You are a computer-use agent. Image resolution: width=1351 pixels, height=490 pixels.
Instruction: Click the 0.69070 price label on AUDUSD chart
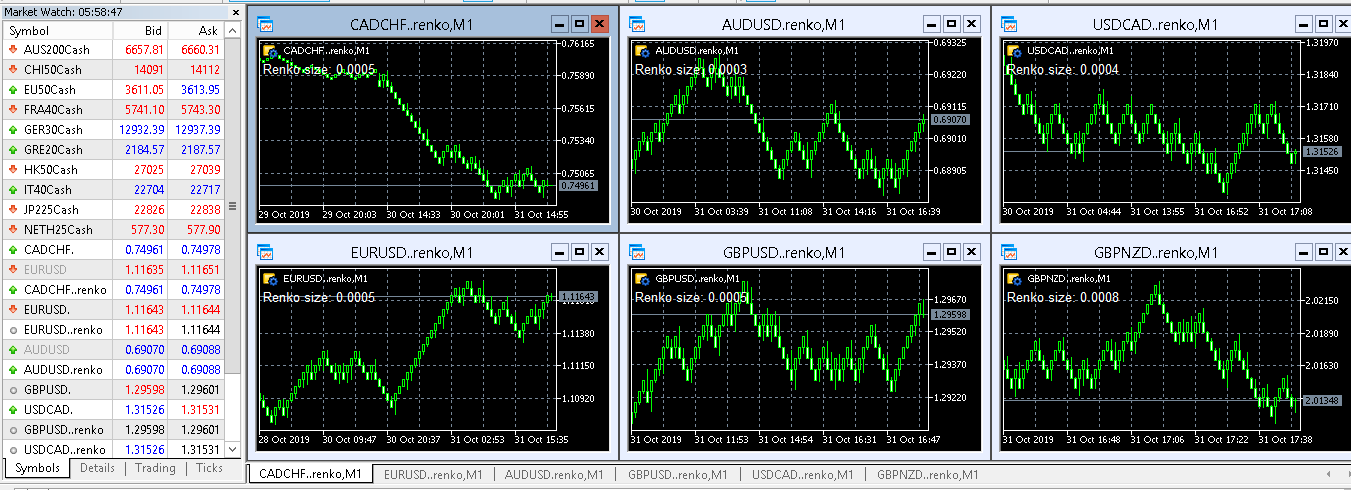[949, 119]
